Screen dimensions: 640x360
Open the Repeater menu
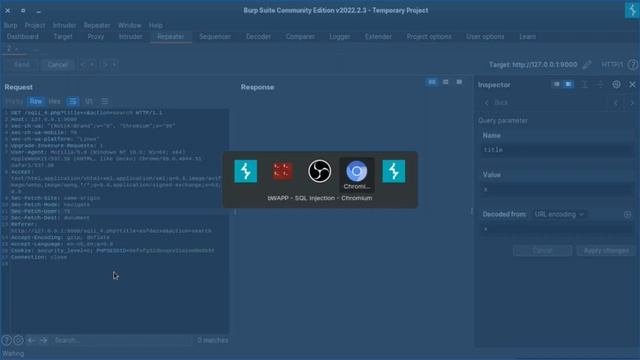tap(97, 25)
